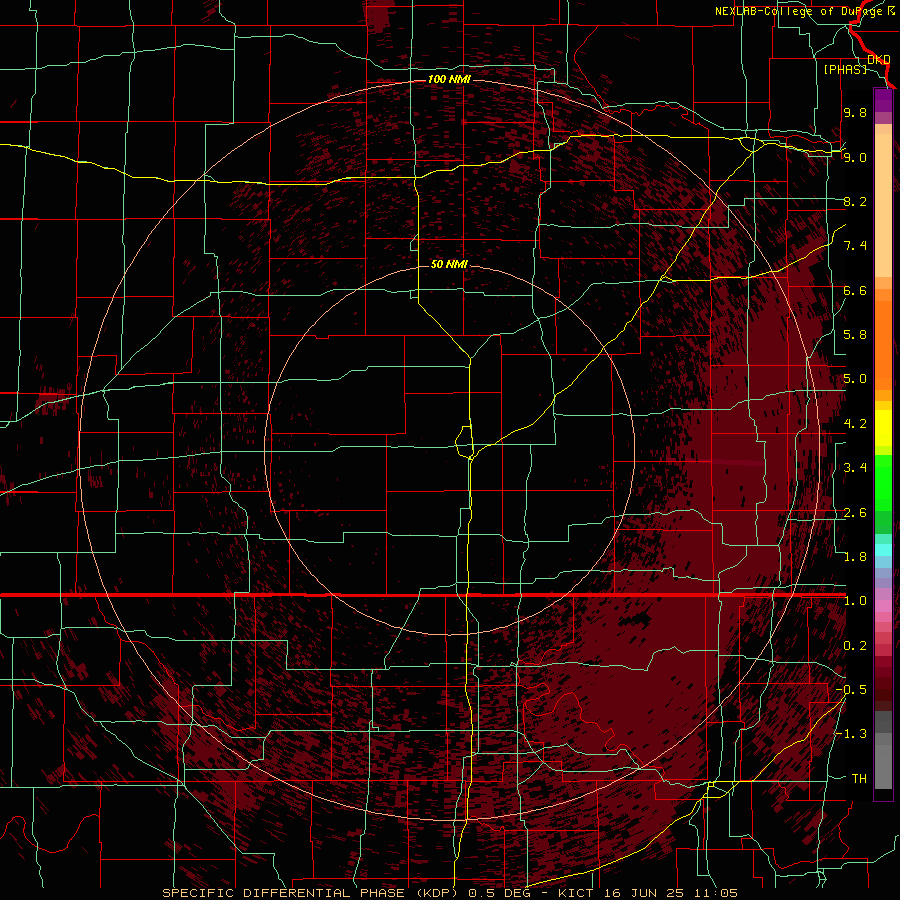Image resolution: width=900 pixels, height=900 pixels.
Task: Click the 2.6 scale value
Action: click(855, 513)
